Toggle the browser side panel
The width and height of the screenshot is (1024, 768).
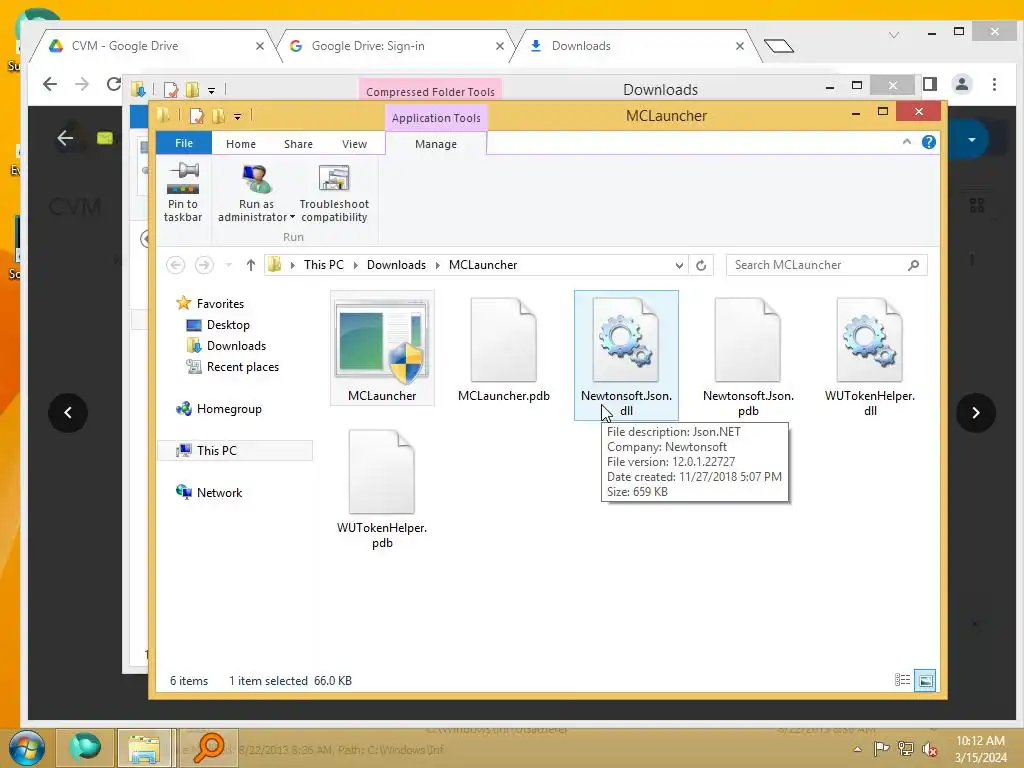point(930,84)
